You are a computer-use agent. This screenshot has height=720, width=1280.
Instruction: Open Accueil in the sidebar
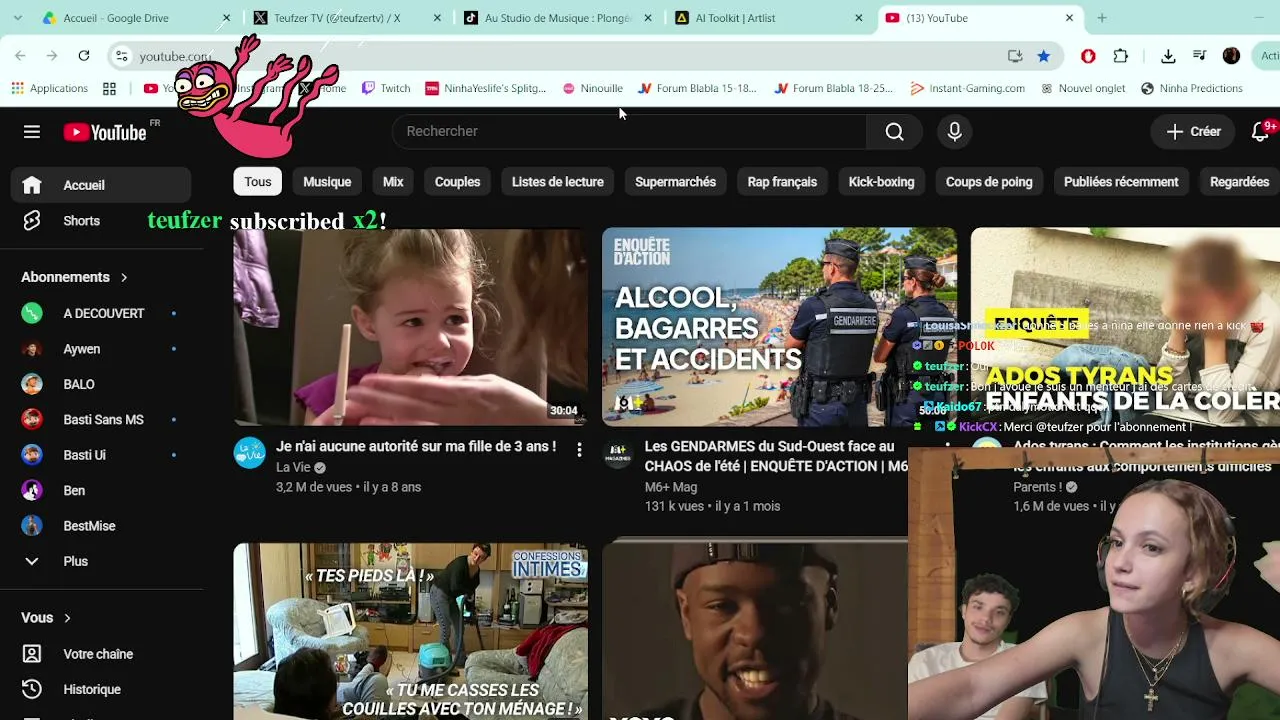coord(100,185)
